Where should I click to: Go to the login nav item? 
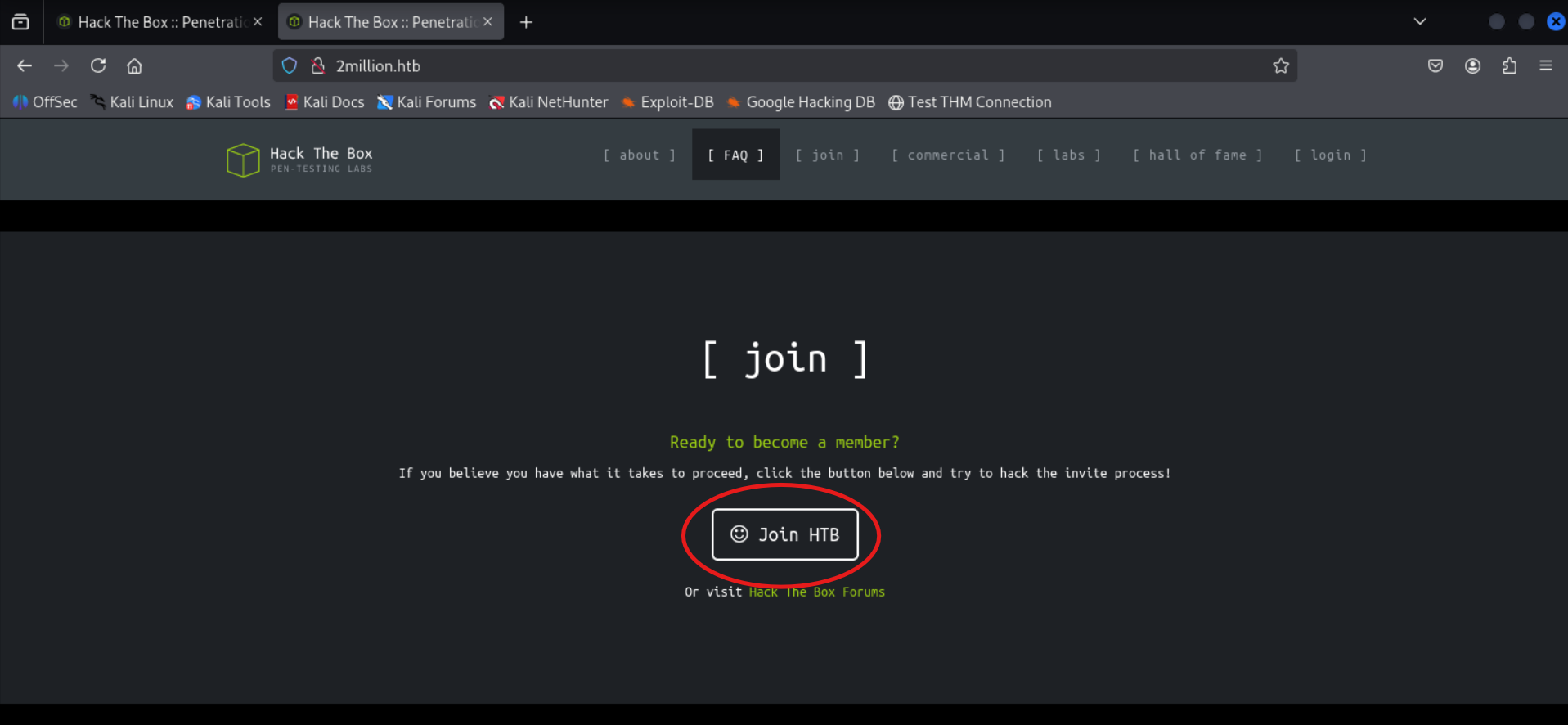pos(1331,155)
